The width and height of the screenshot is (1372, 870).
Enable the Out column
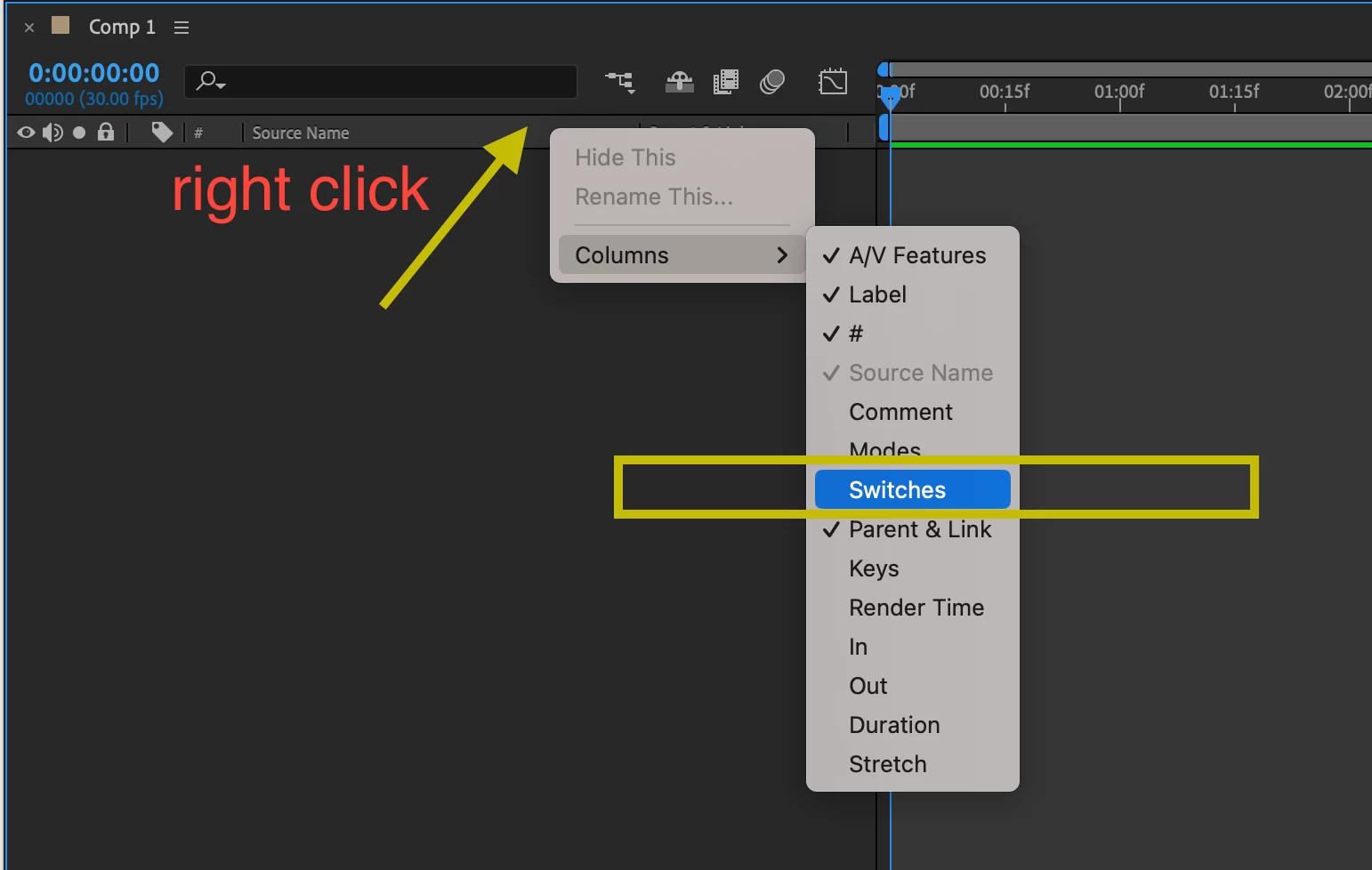point(913,686)
